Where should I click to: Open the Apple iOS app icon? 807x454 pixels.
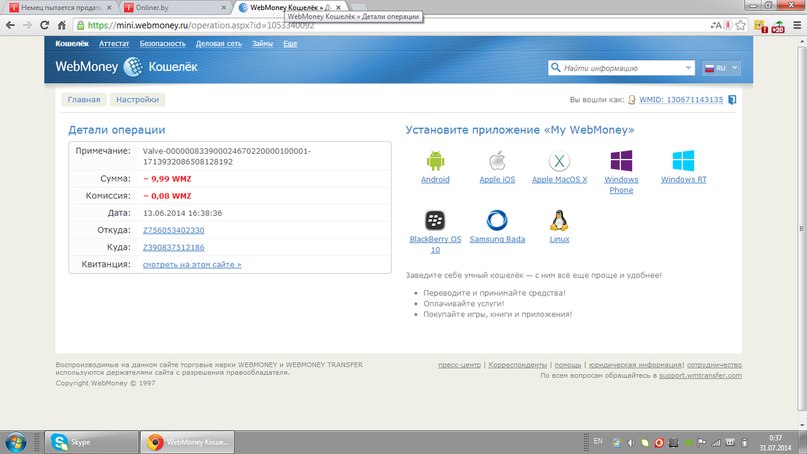tap(497, 161)
